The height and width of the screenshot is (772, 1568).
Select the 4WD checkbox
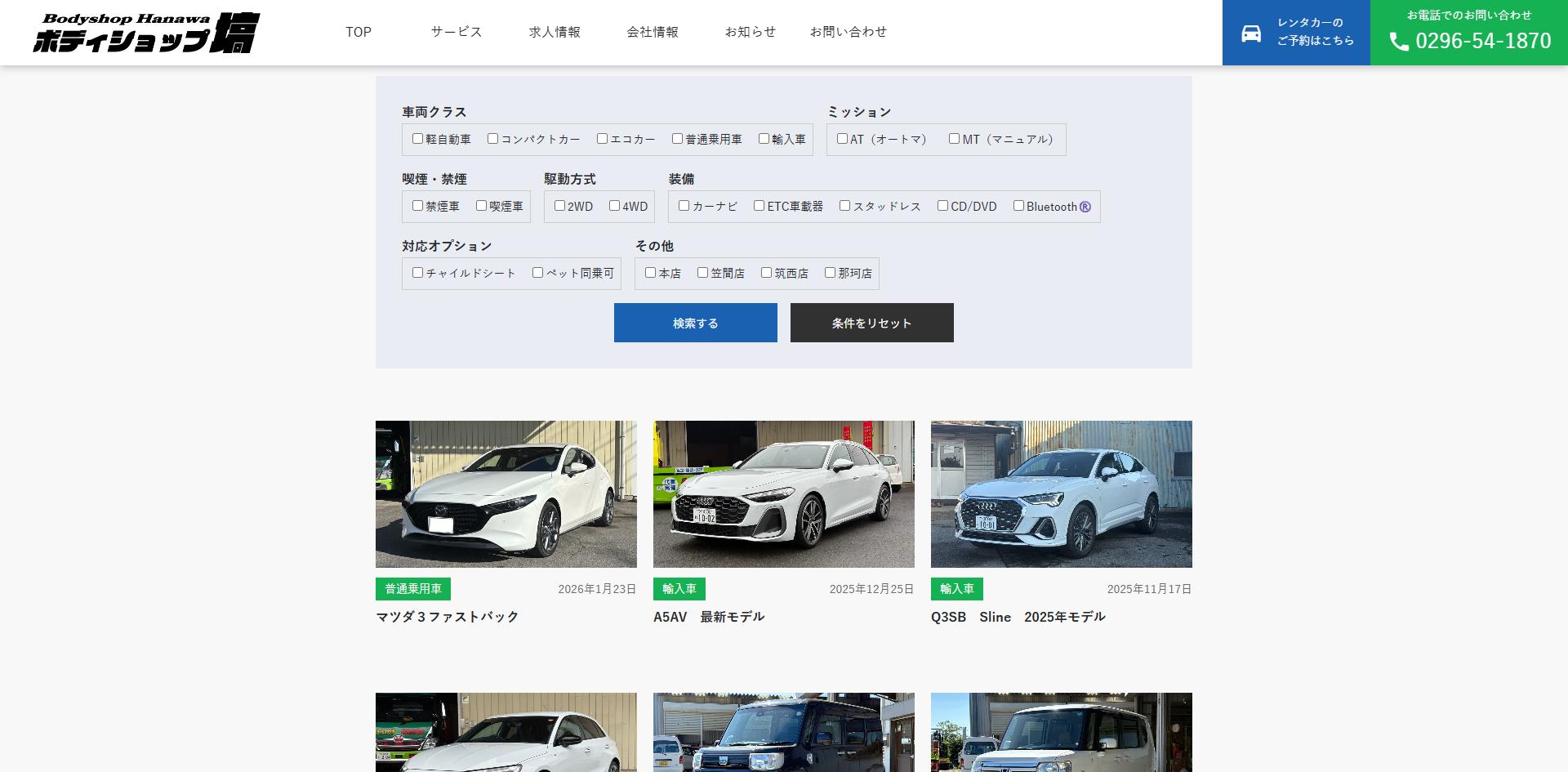point(614,206)
